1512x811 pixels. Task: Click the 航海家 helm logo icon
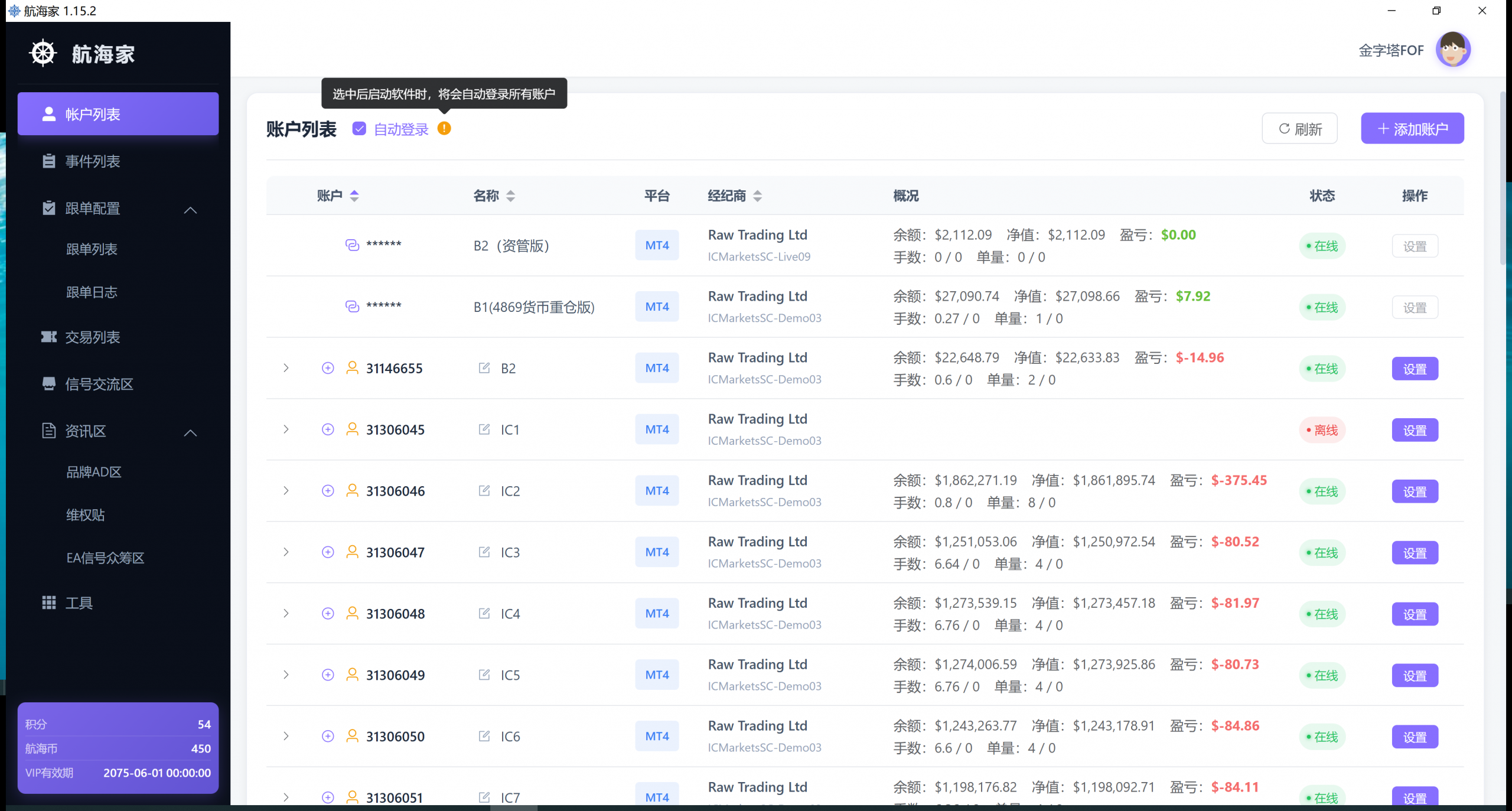(43, 54)
